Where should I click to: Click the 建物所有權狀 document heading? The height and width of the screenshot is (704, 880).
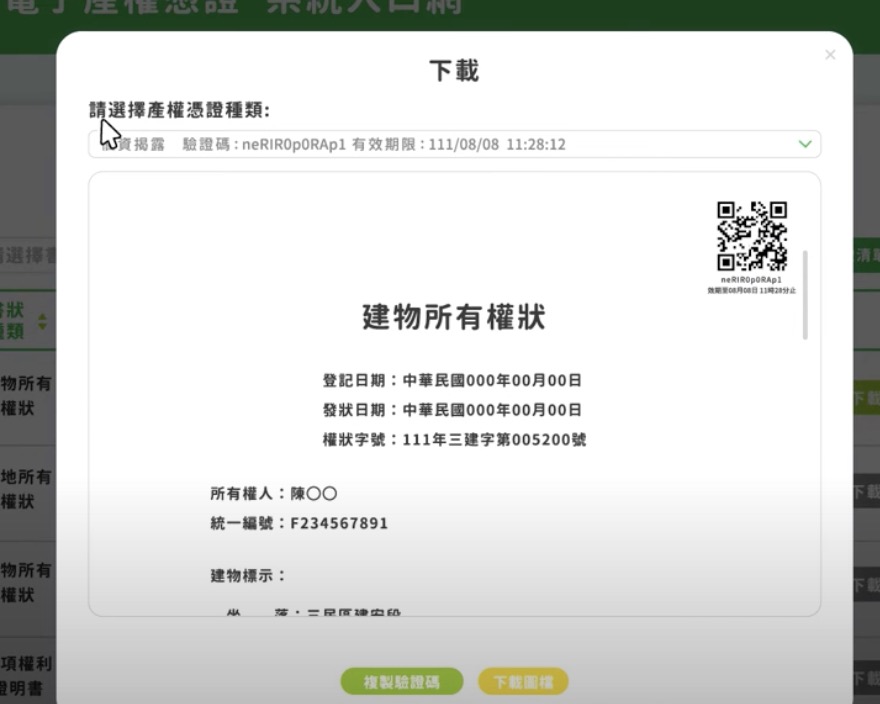(x=454, y=317)
